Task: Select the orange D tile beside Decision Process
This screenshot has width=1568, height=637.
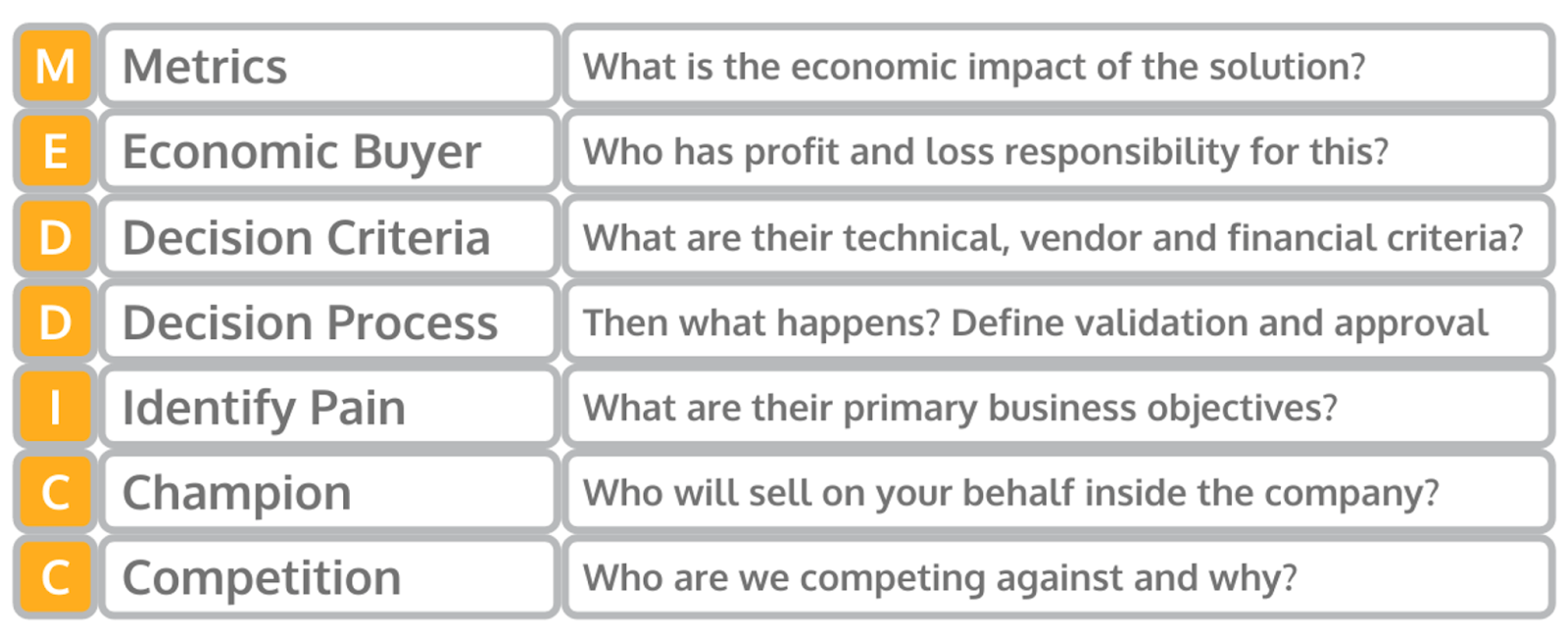Action: click(x=55, y=321)
